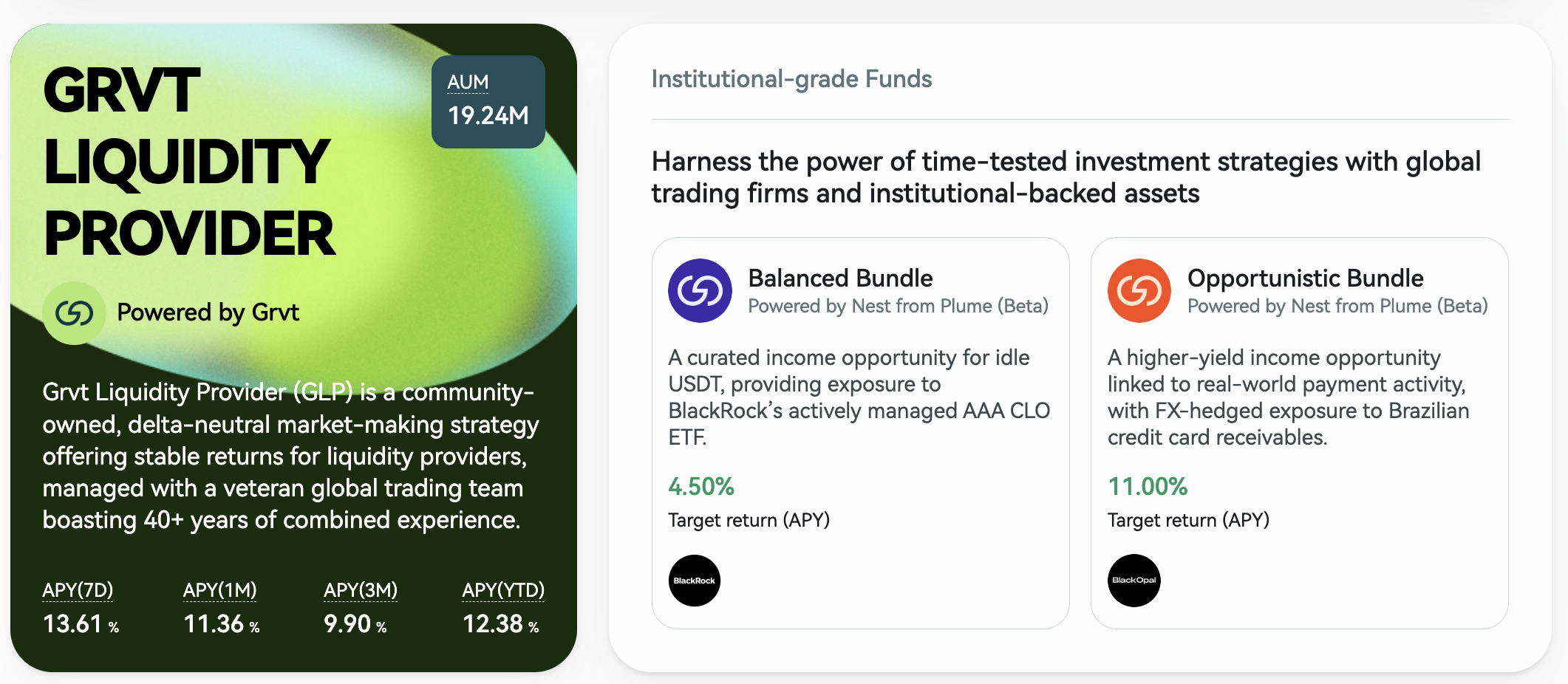Viewport: 1568px width, 684px height.
Task: Click Target return (APY) under 11.00%
Action: [1188, 520]
